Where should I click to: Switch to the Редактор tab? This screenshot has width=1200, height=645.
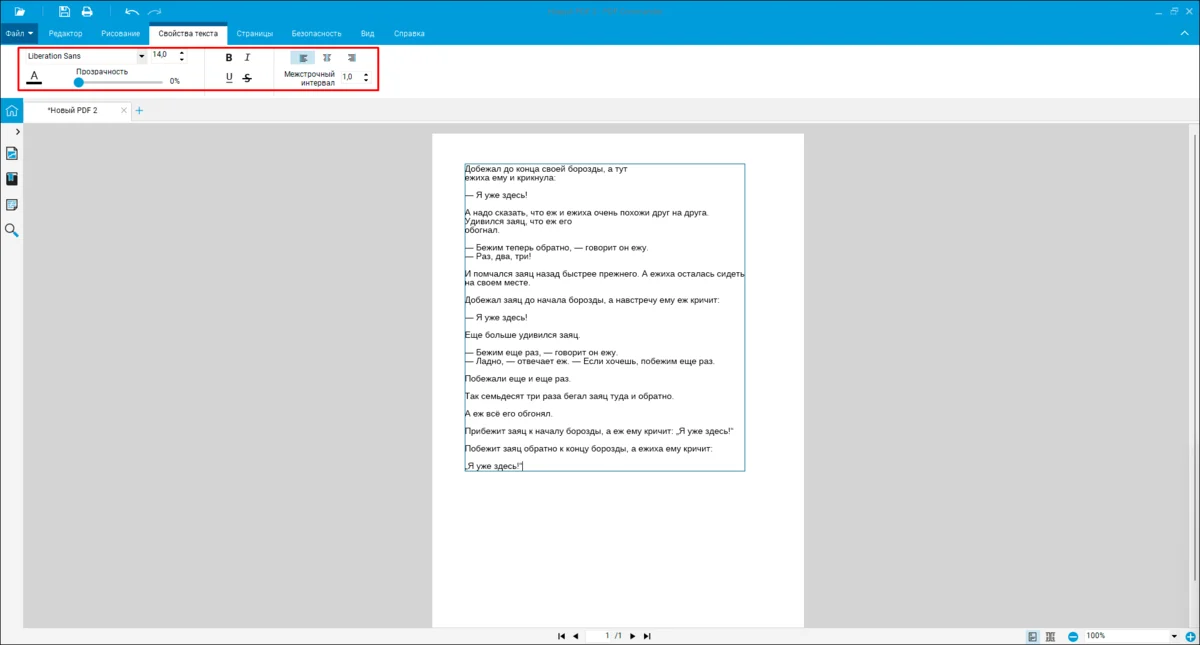66,33
